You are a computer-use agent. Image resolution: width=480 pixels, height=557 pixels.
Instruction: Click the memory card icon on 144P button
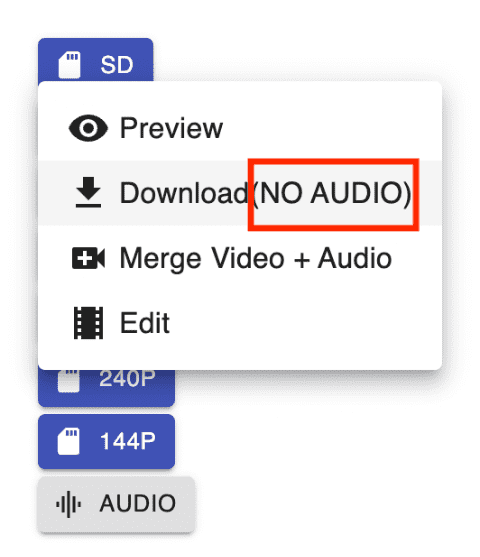pos(69,441)
